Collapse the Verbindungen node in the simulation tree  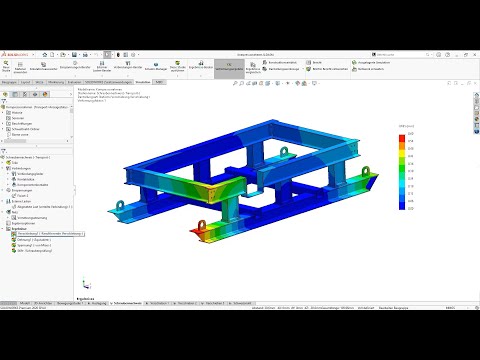pos(3,168)
